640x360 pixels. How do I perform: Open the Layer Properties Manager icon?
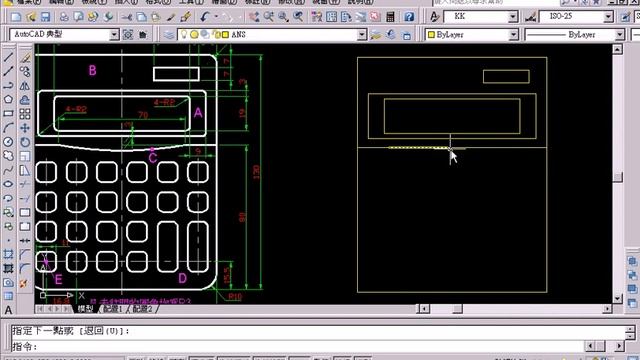pyautogui.click(x=169, y=35)
